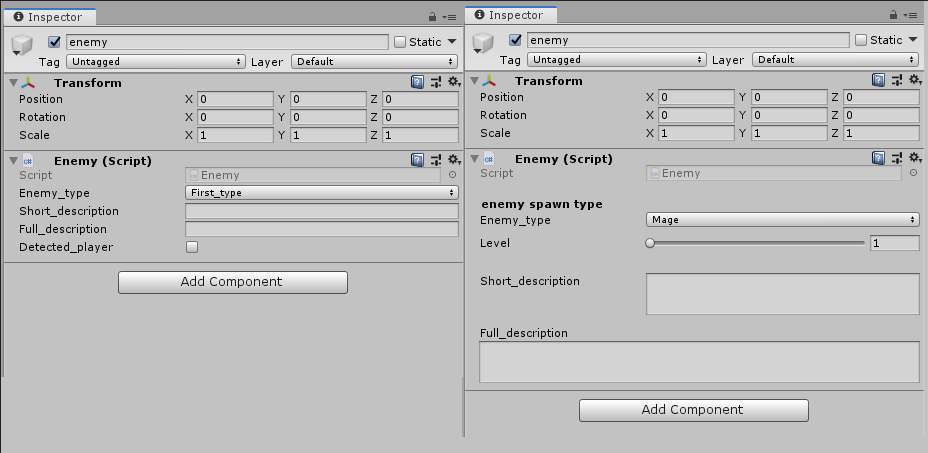928x453 pixels.
Task: Click Transform presets icon in left Inspector
Action: click(436, 82)
